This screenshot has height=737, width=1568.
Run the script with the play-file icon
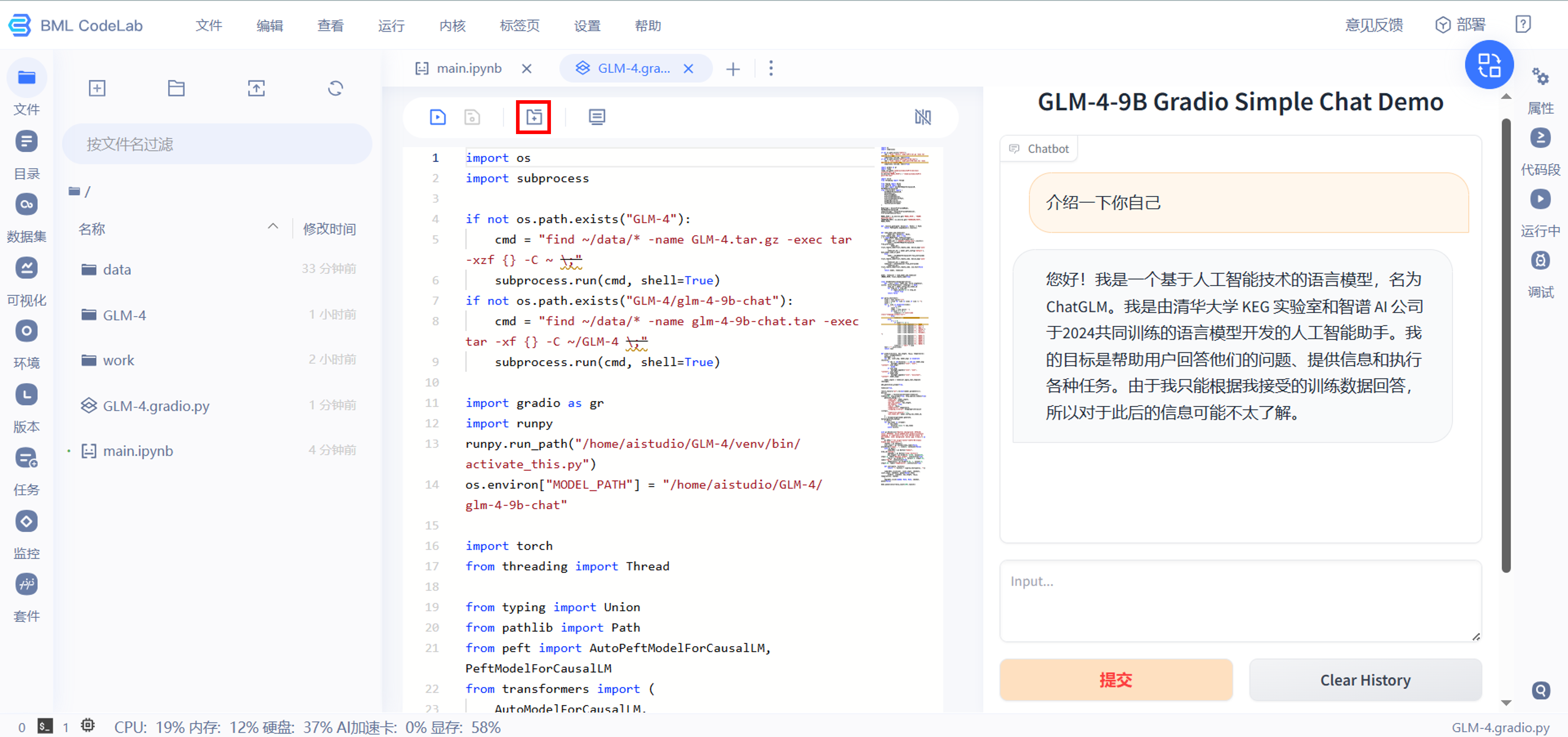tap(438, 117)
